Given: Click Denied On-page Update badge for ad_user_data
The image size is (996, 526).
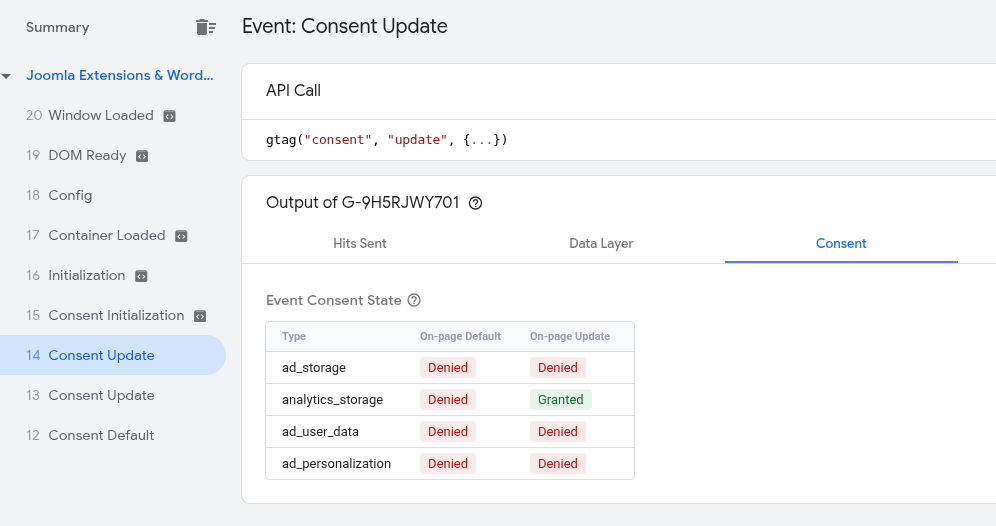Looking at the screenshot, I should tap(558, 431).
